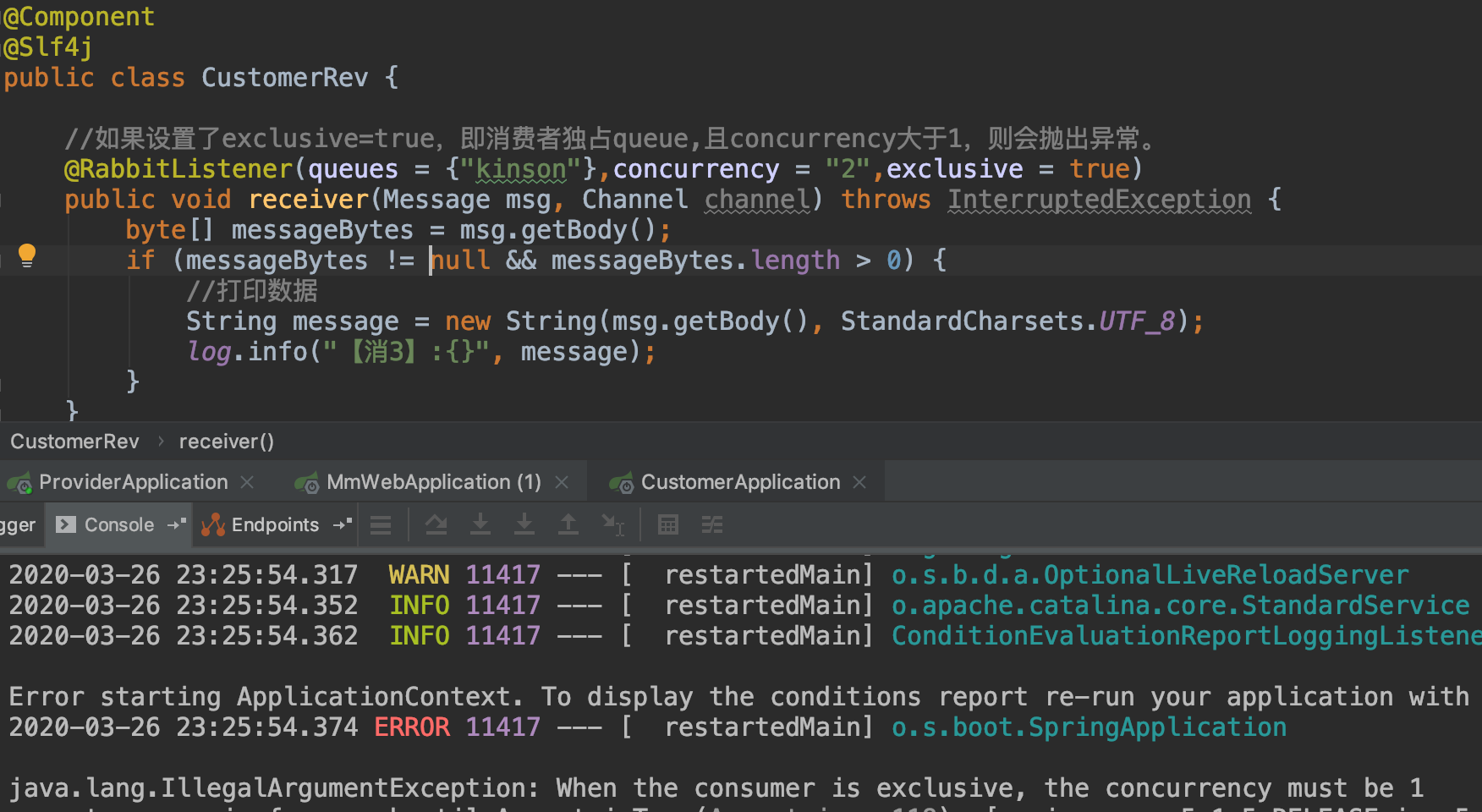This screenshot has height=812, width=1482.
Task: Click the orange Endpoints hexagon icon
Action: point(213,524)
